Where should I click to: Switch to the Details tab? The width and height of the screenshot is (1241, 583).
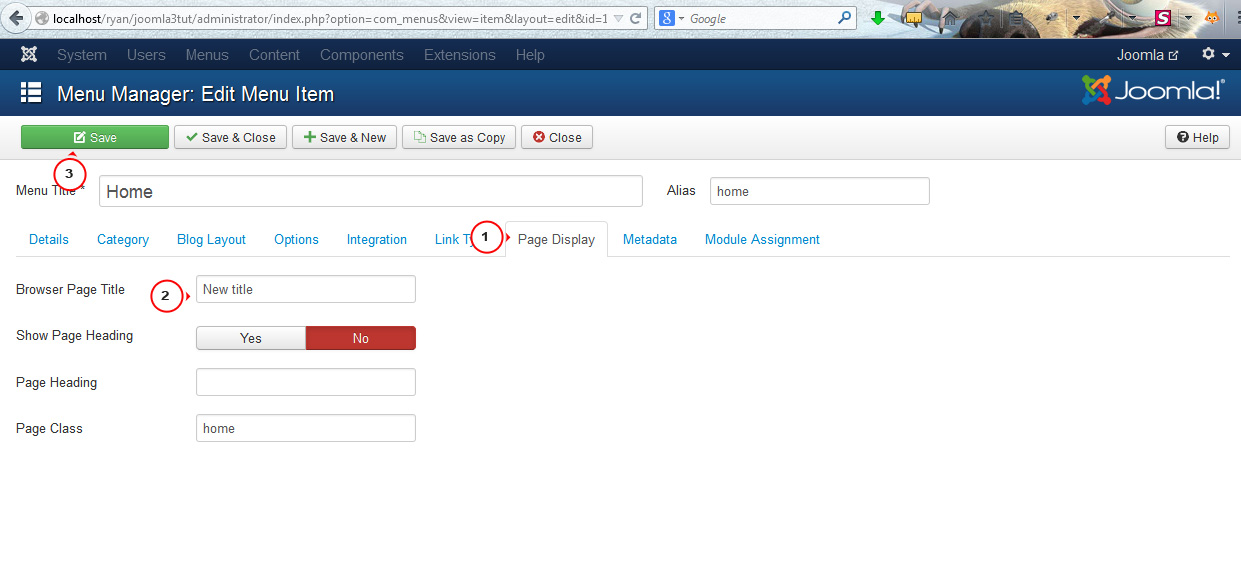49,240
